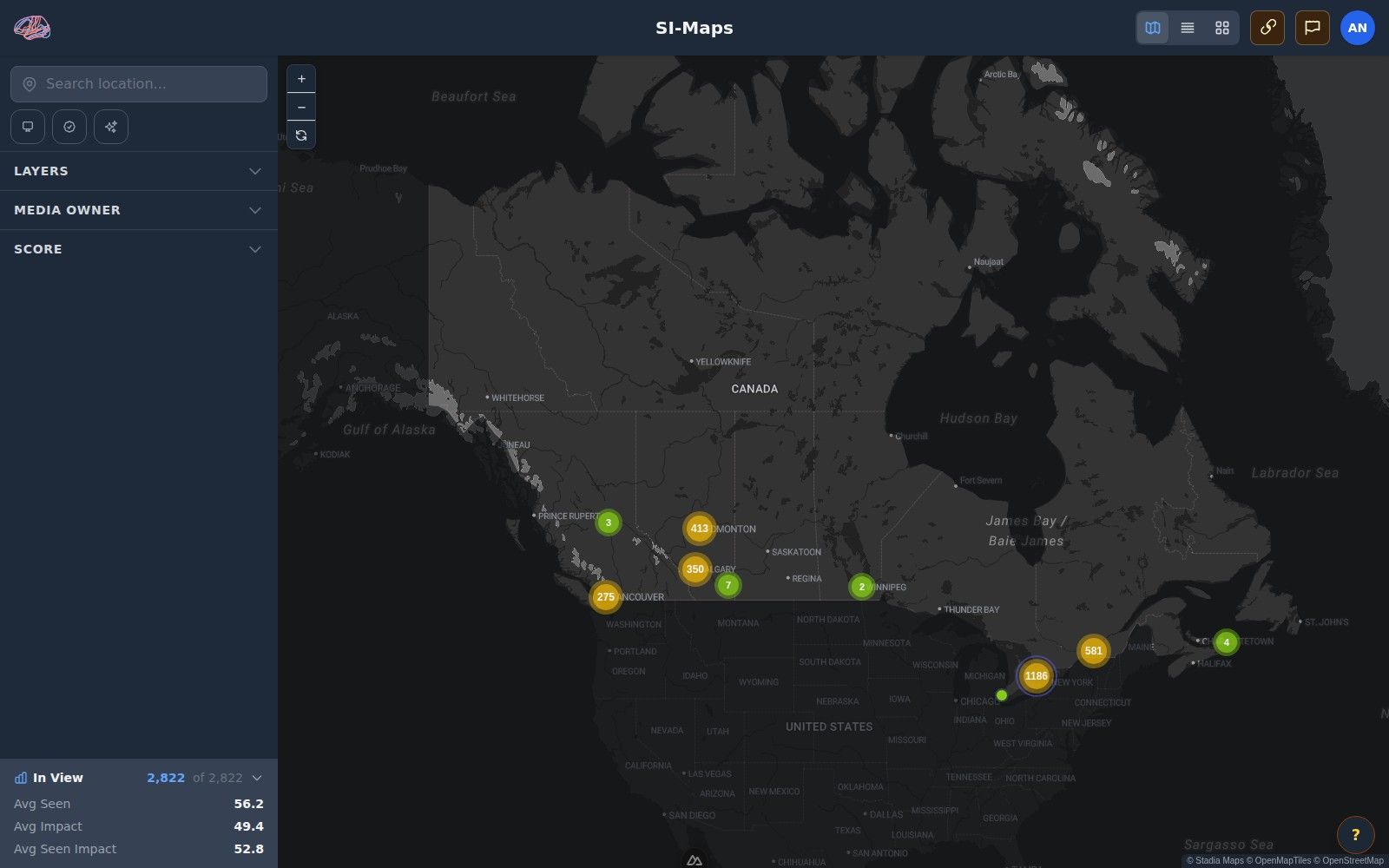Switch to grid view icon
The image size is (1389, 868).
[1222, 28]
